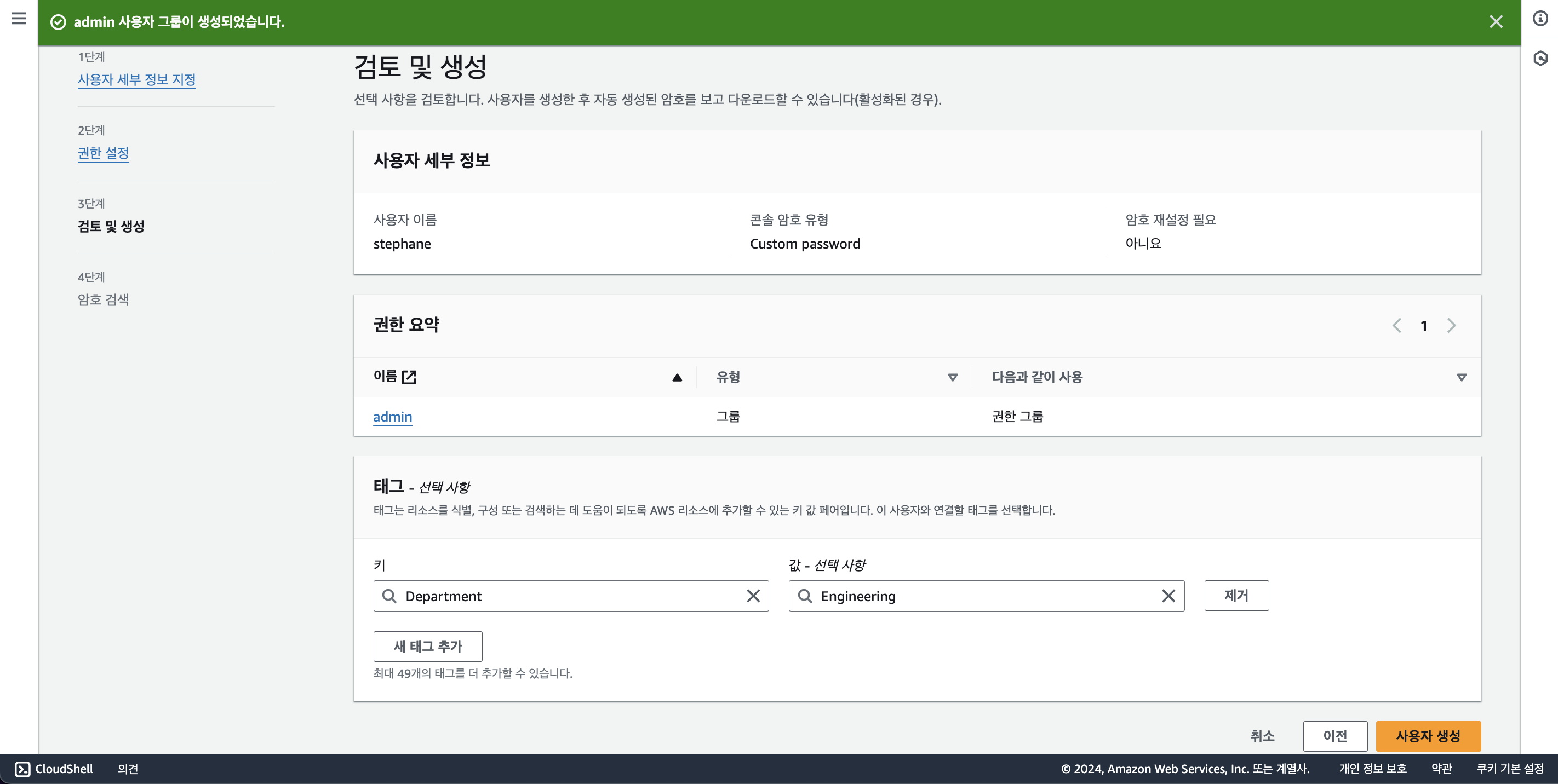Go to step 1 사용자 세부 정보 지정
The height and width of the screenshot is (784, 1558).
137,80
